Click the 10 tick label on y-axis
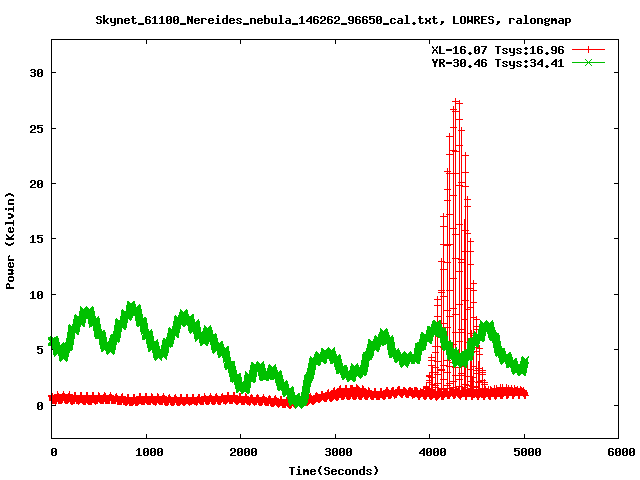 point(37,295)
